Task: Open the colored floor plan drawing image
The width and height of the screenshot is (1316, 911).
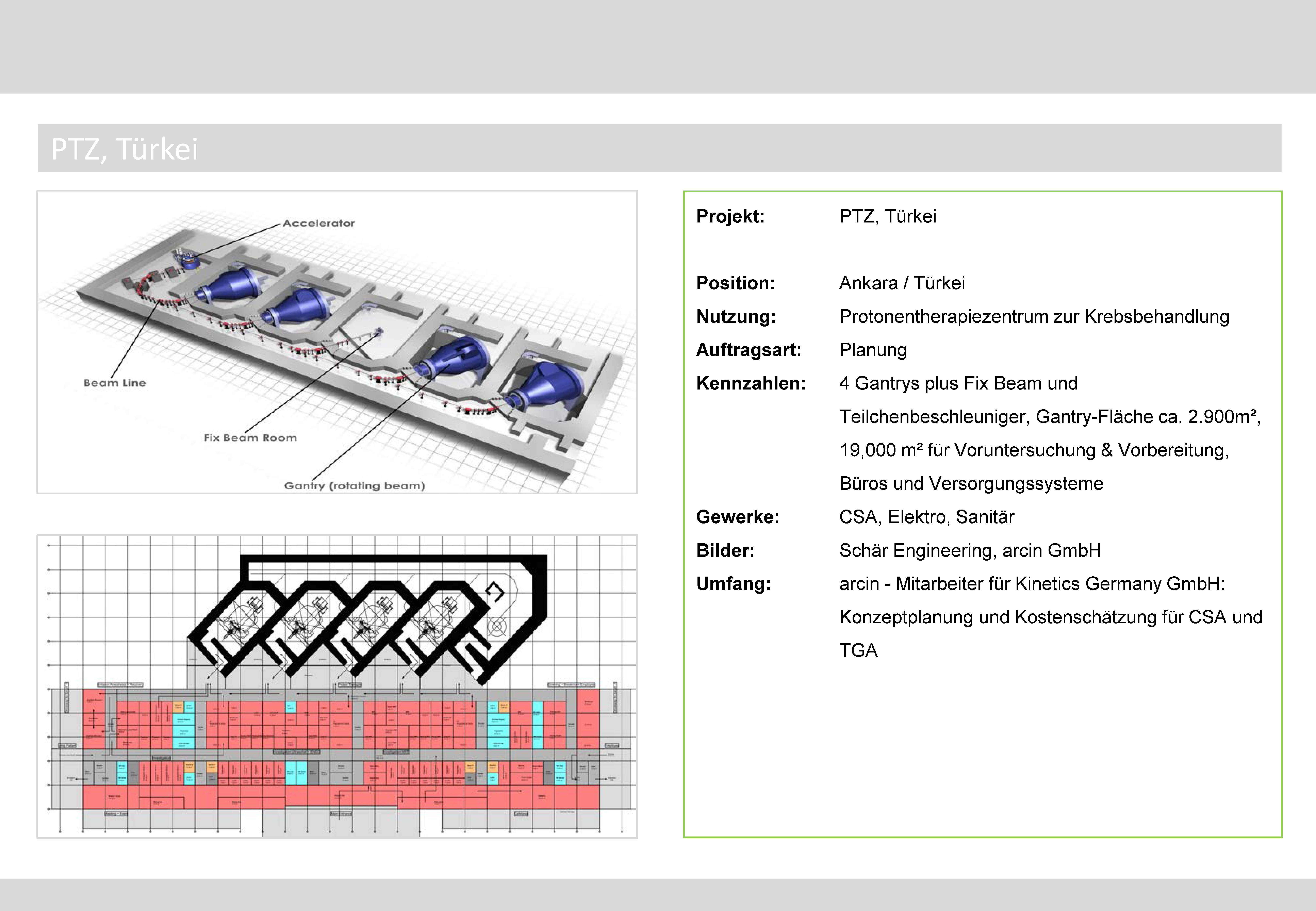Action: pos(337,687)
